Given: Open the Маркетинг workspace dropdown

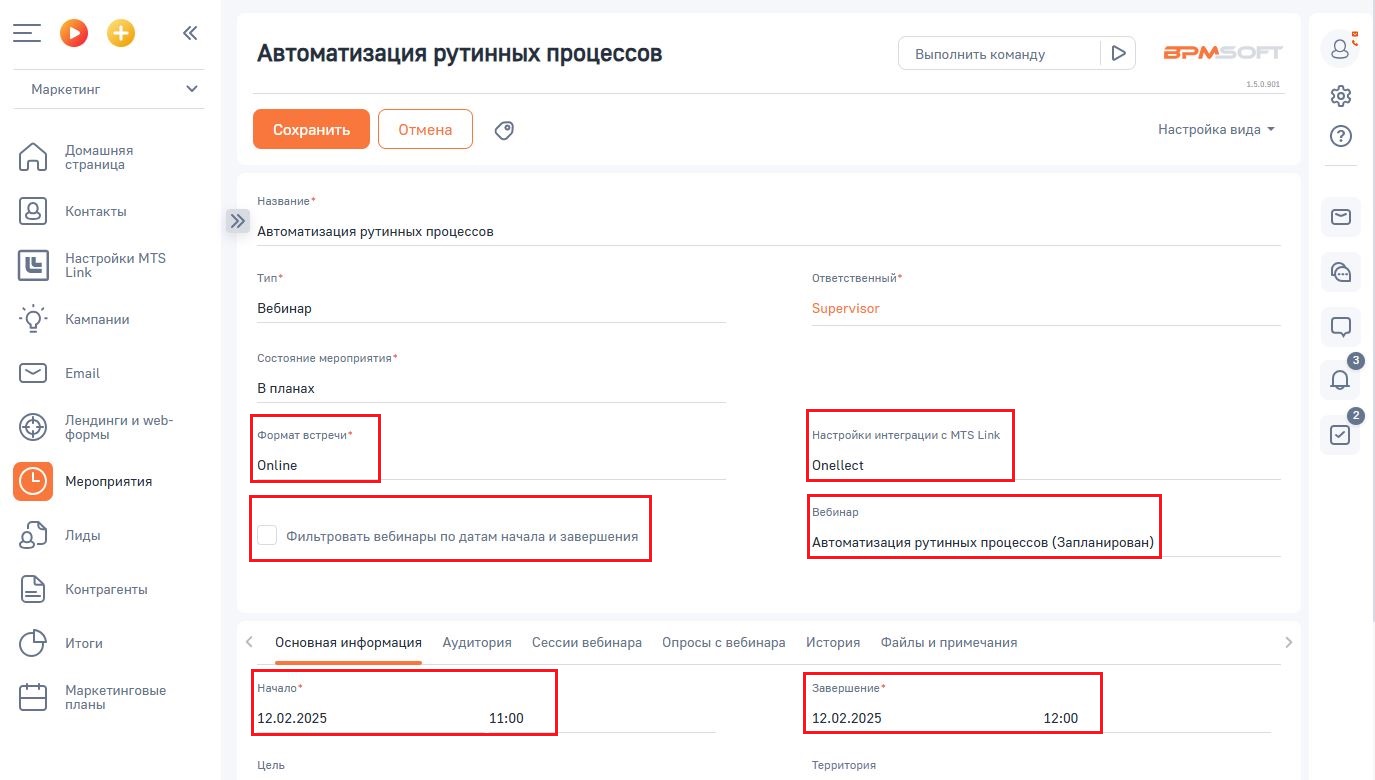Looking at the screenshot, I should pyautogui.click(x=109, y=89).
